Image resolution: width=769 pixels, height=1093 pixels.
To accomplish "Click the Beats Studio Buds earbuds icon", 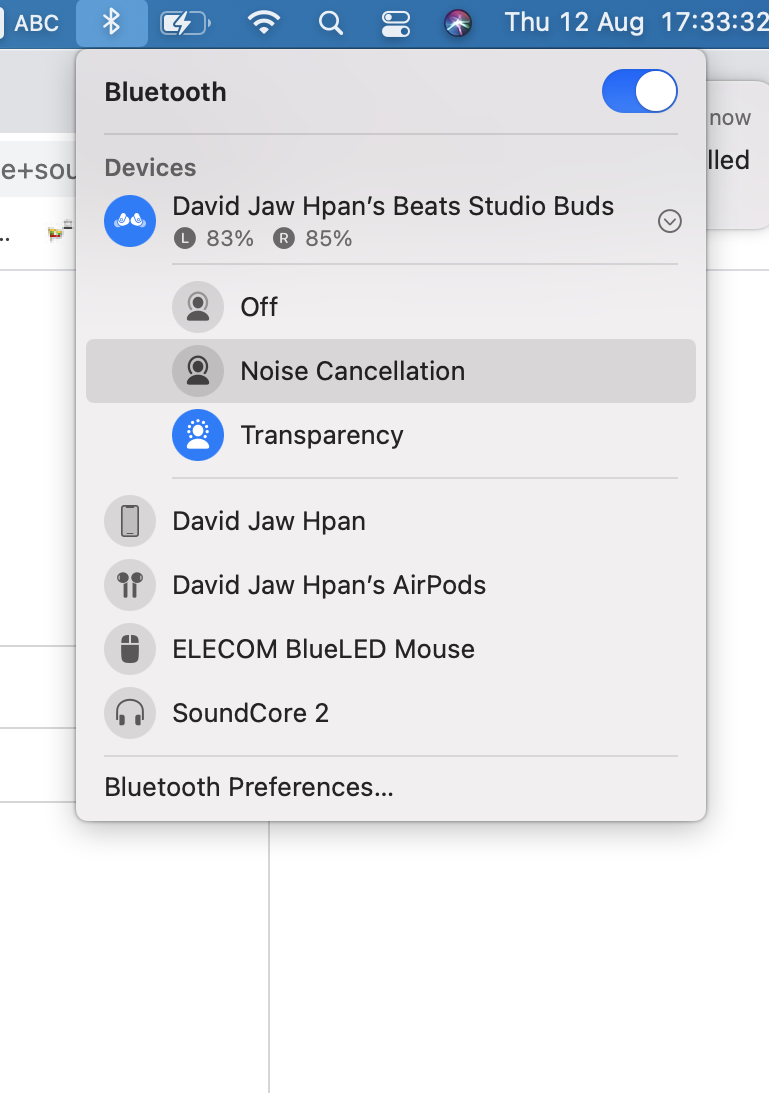I will click(x=130, y=221).
